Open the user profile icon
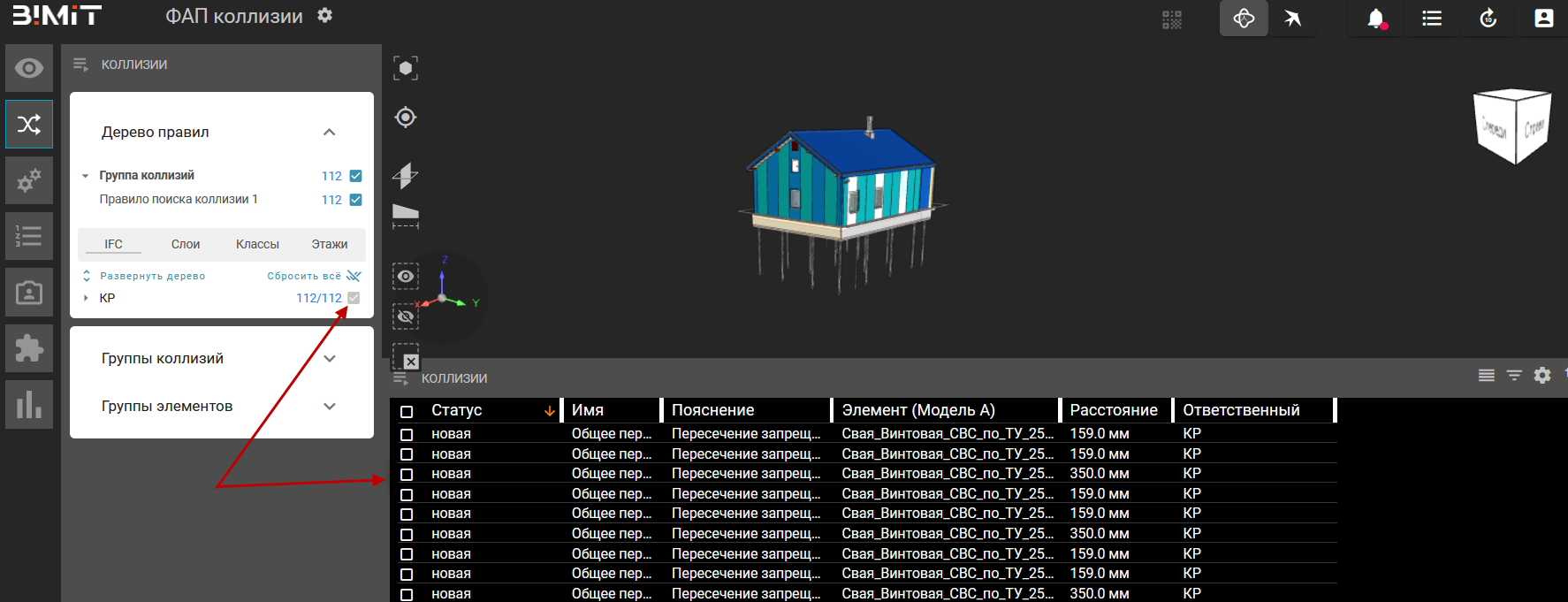 tap(1543, 19)
